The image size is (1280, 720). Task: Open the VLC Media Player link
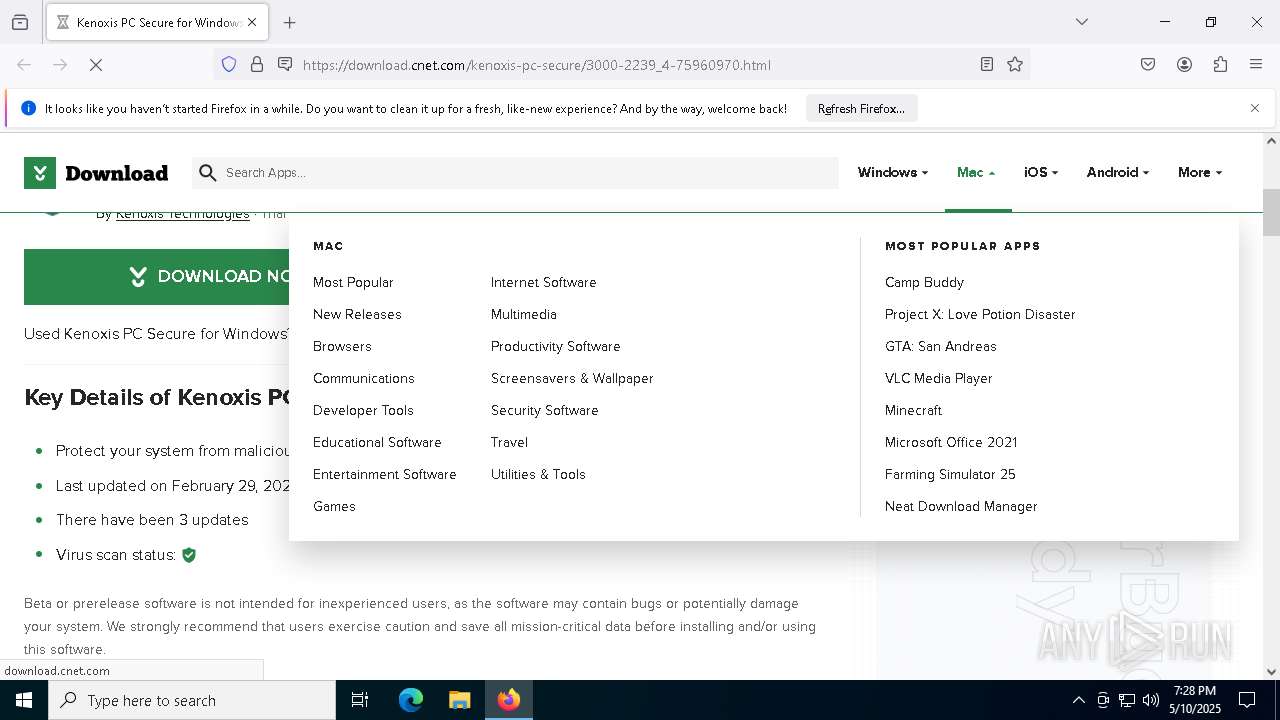point(938,378)
